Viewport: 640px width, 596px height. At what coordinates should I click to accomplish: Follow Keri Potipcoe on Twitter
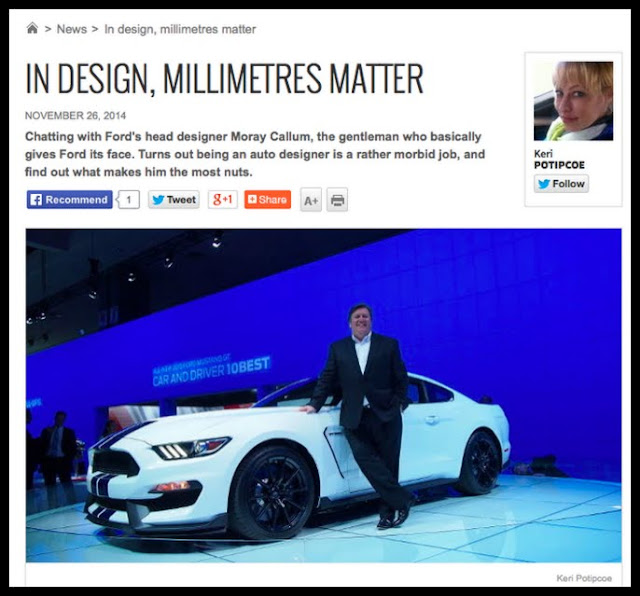coord(561,184)
